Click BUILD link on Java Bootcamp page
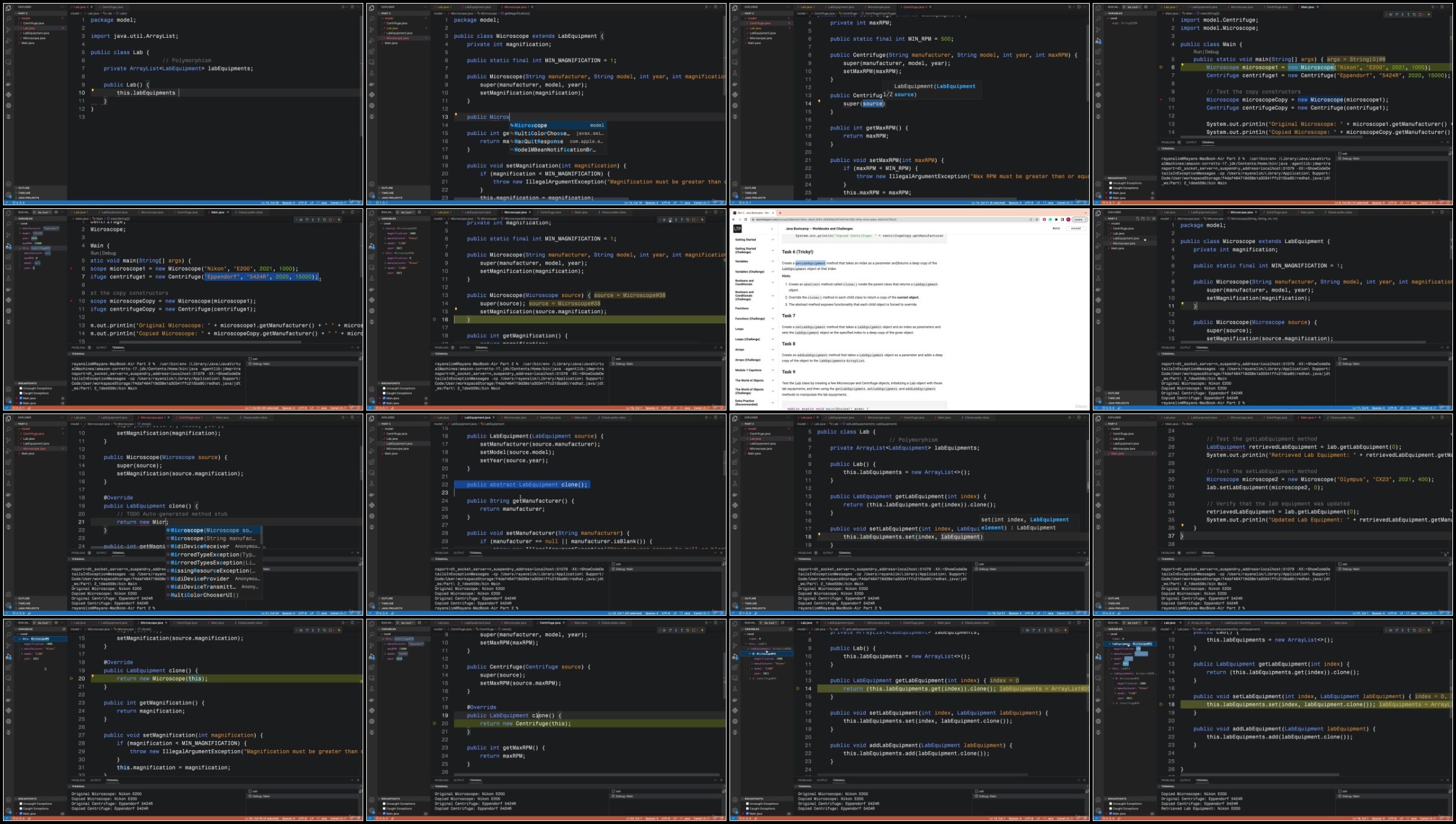 [1056, 228]
